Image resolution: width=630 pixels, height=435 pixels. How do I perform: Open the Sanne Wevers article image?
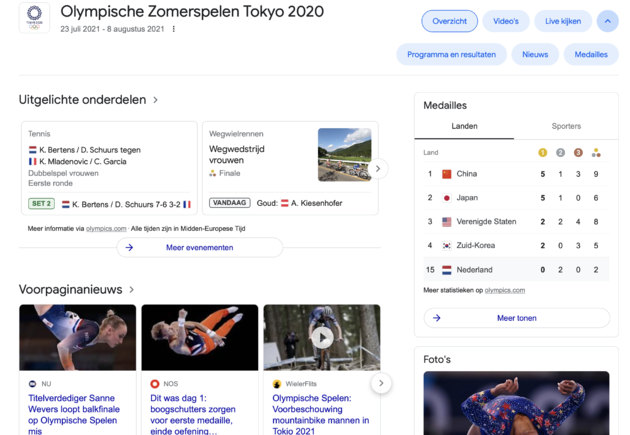pyautogui.click(x=78, y=337)
